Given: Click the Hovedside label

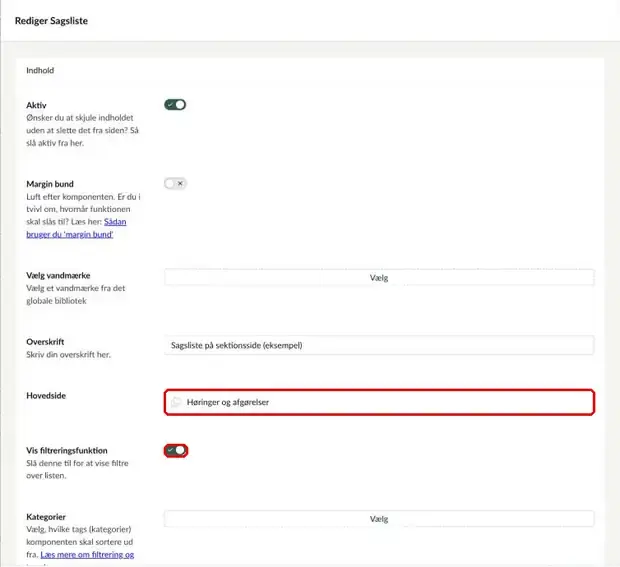Looking at the screenshot, I should pos(46,395).
